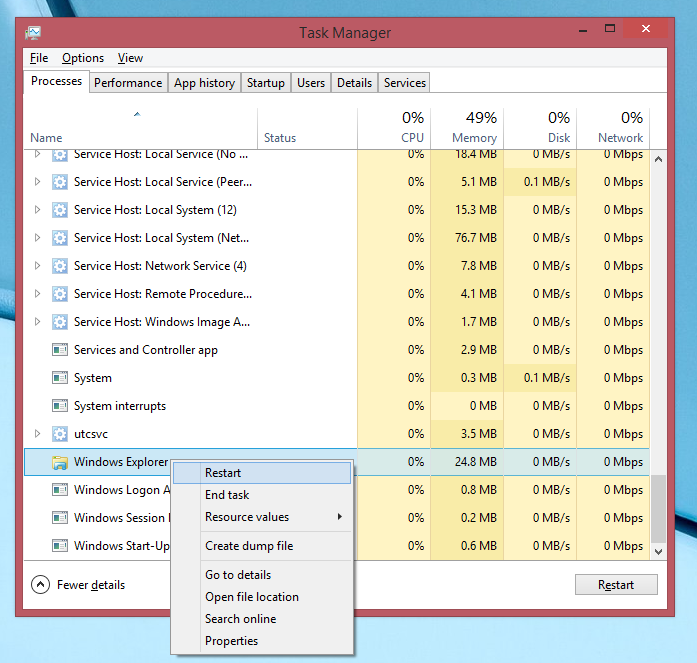Screen dimensions: 697x663
Task: Expand Service Host: Local System (Net... group
Action: click(x=37, y=238)
